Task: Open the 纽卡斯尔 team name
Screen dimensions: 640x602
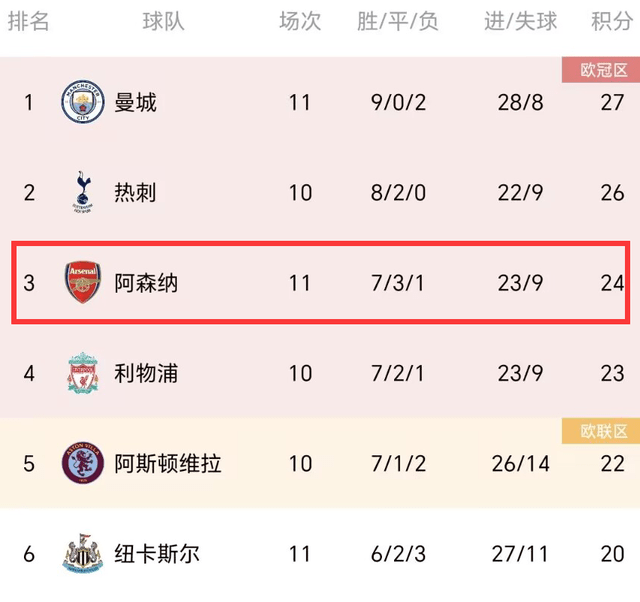Action: 157,554
